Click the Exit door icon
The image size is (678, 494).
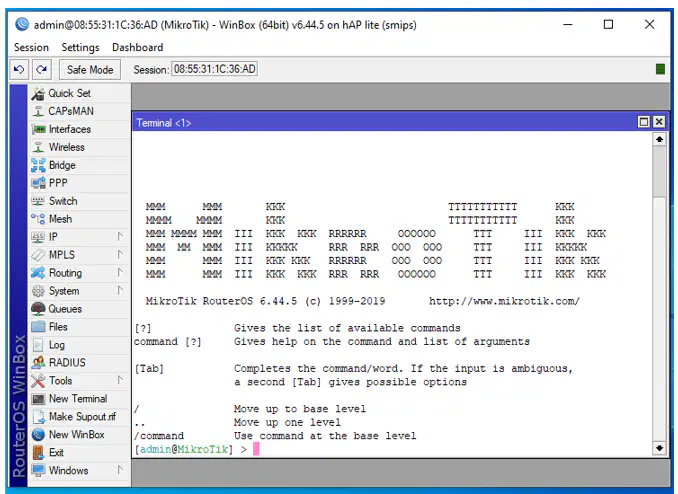[x=38, y=452]
